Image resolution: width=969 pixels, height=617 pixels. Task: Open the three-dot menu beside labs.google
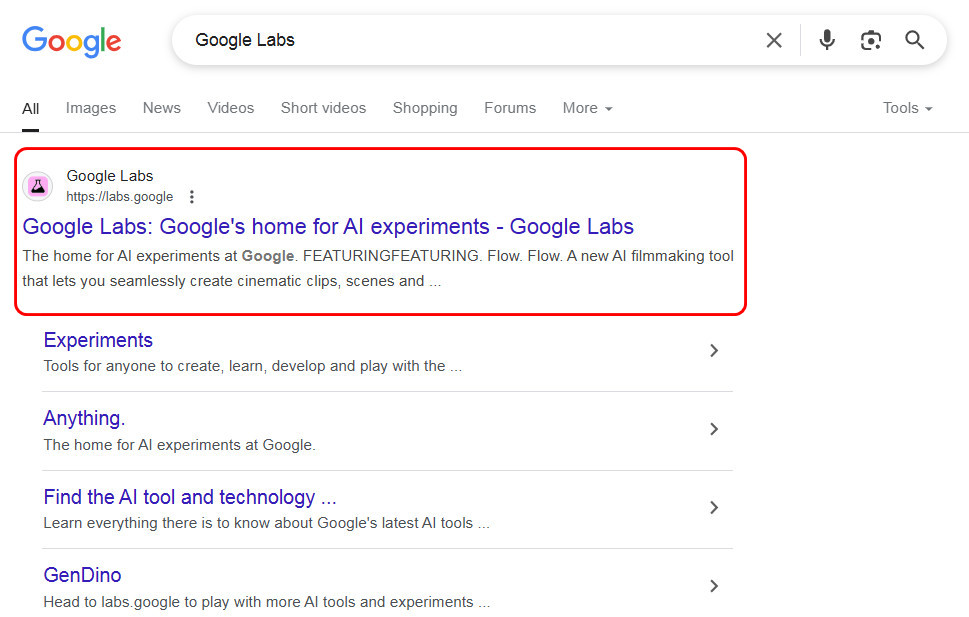click(191, 197)
